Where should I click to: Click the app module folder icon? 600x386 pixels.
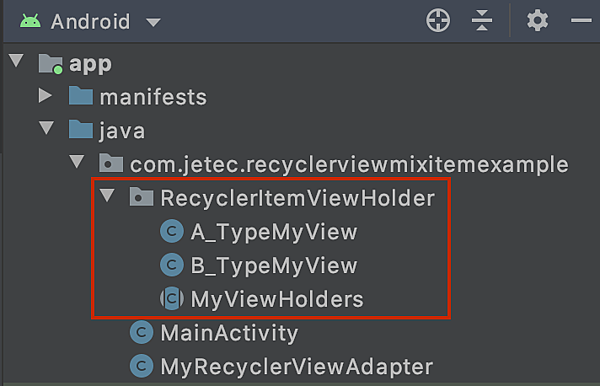(x=51, y=64)
